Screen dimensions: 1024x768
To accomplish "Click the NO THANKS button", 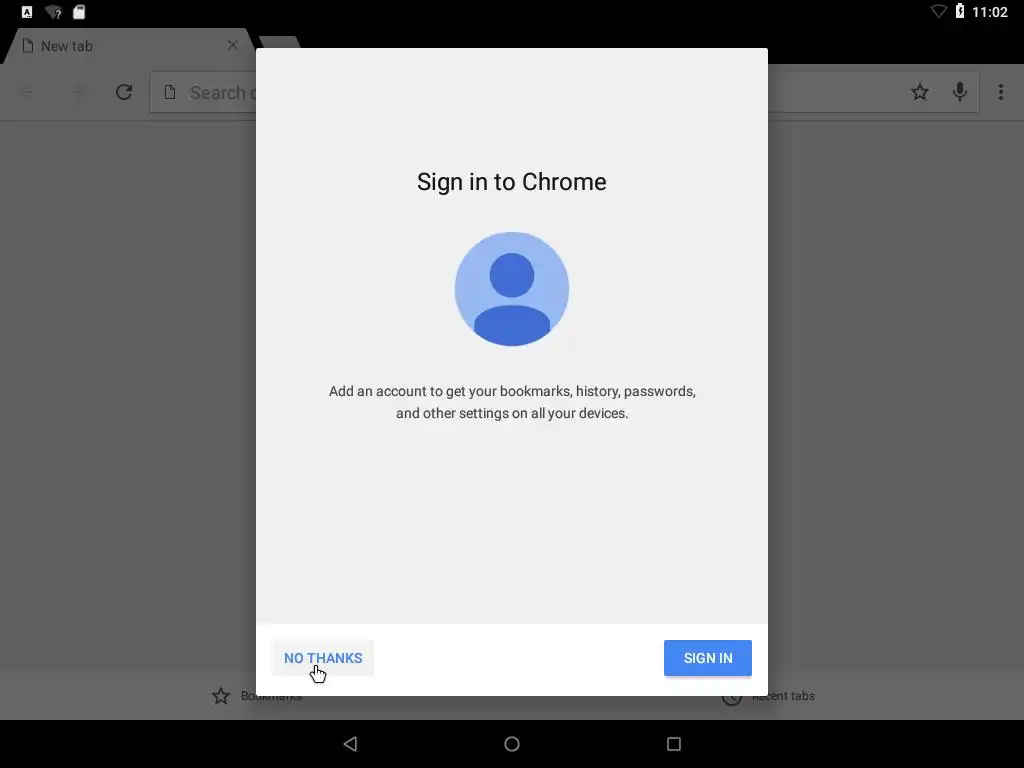I will coord(323,658).
